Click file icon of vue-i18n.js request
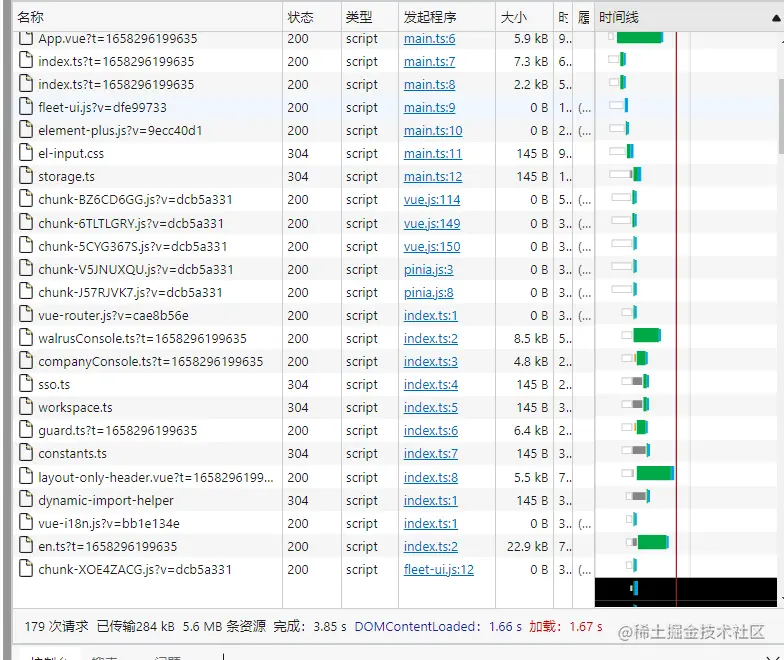784x660 pixels. 26,522
